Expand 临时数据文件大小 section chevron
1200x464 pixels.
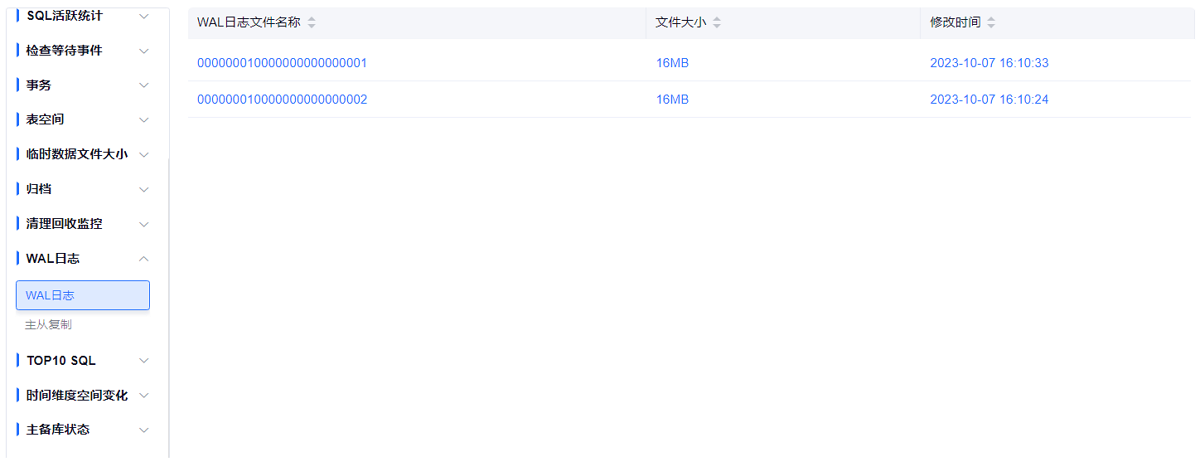pyautogui.click(x=144, y=155)
